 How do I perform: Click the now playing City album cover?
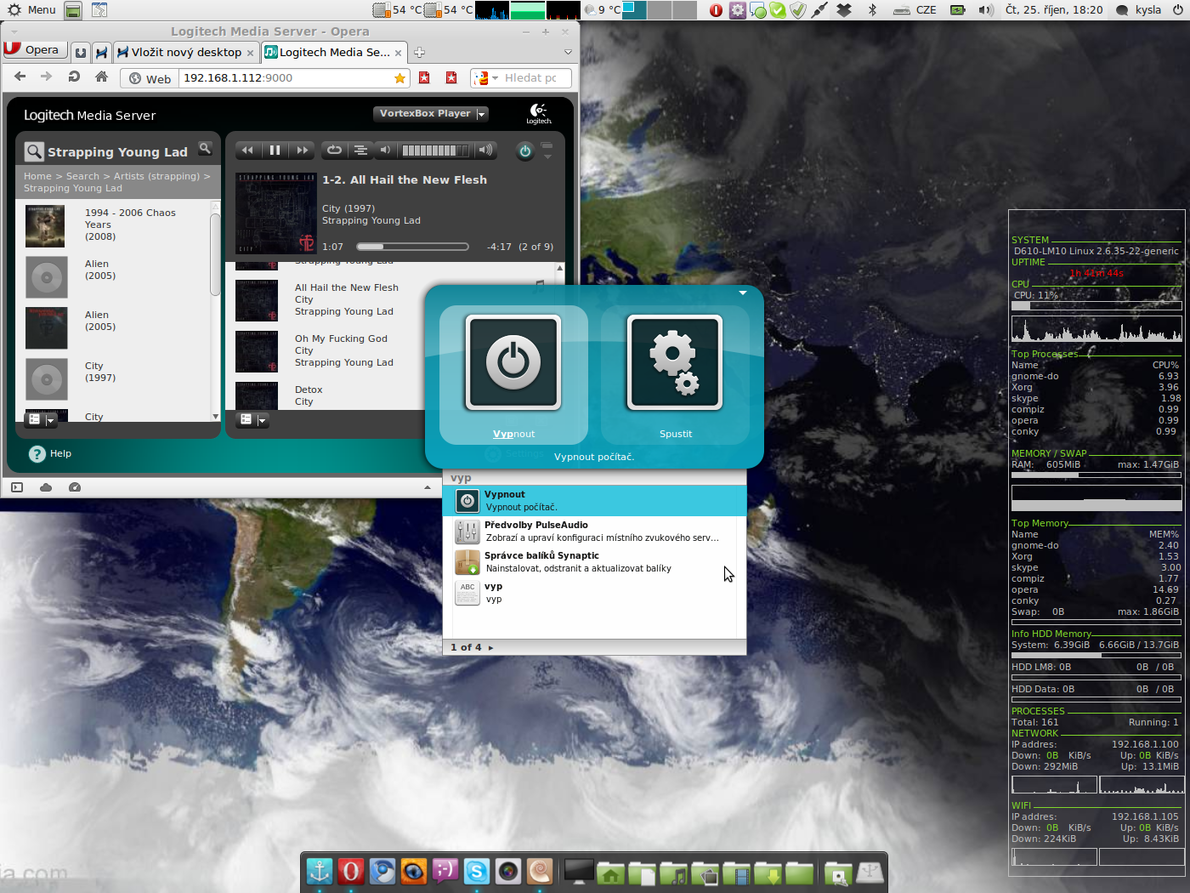coord(275,213)
